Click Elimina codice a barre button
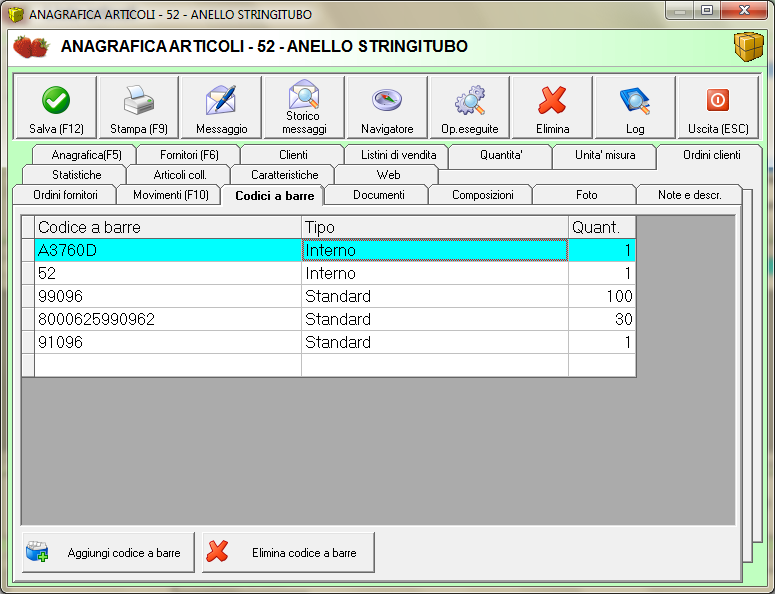This screenshot has height=594, width=775. 288,552
